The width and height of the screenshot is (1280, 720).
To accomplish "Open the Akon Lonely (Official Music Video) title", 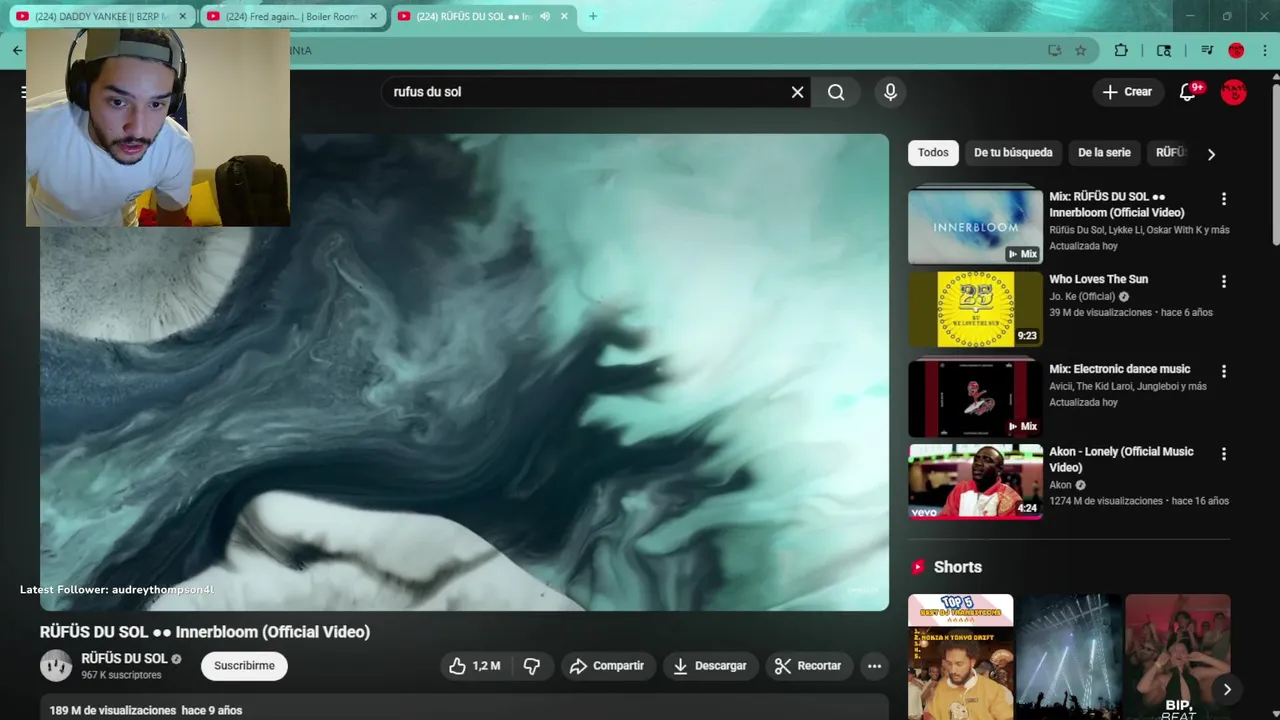I will click(x=1121, y=459).
